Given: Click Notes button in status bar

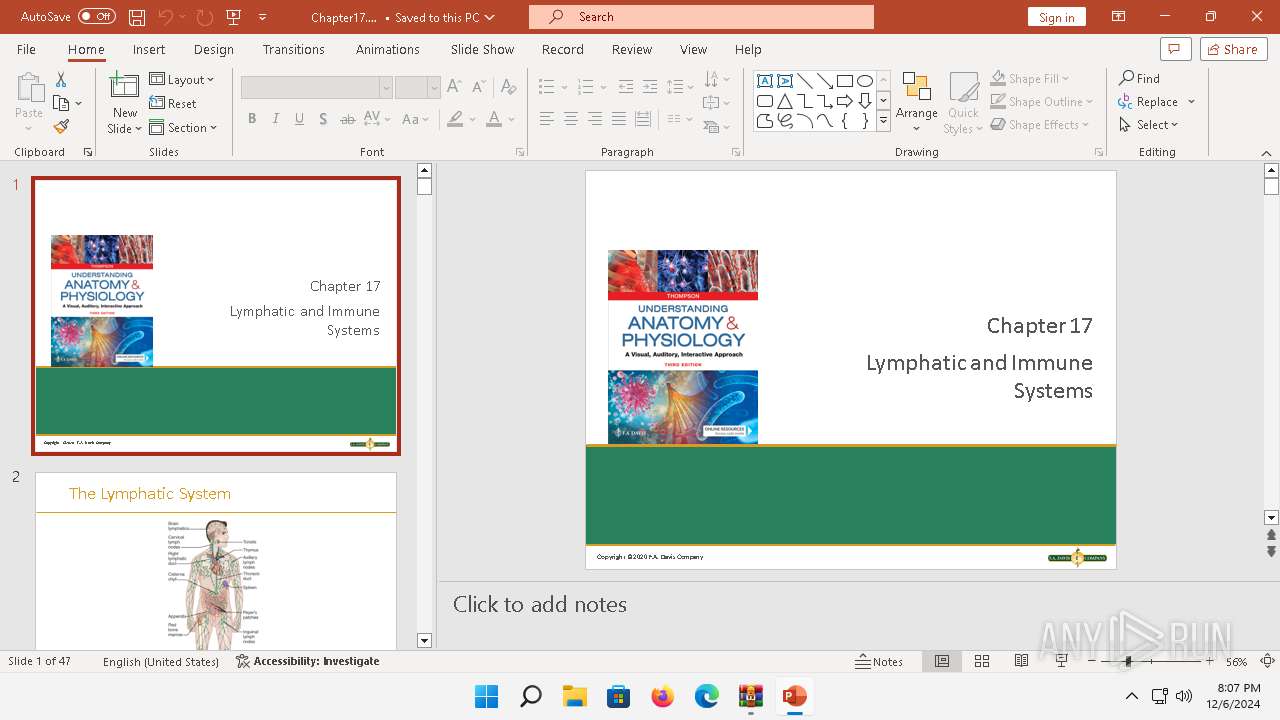Looking at the screenshot, I should tap(880, 661).
